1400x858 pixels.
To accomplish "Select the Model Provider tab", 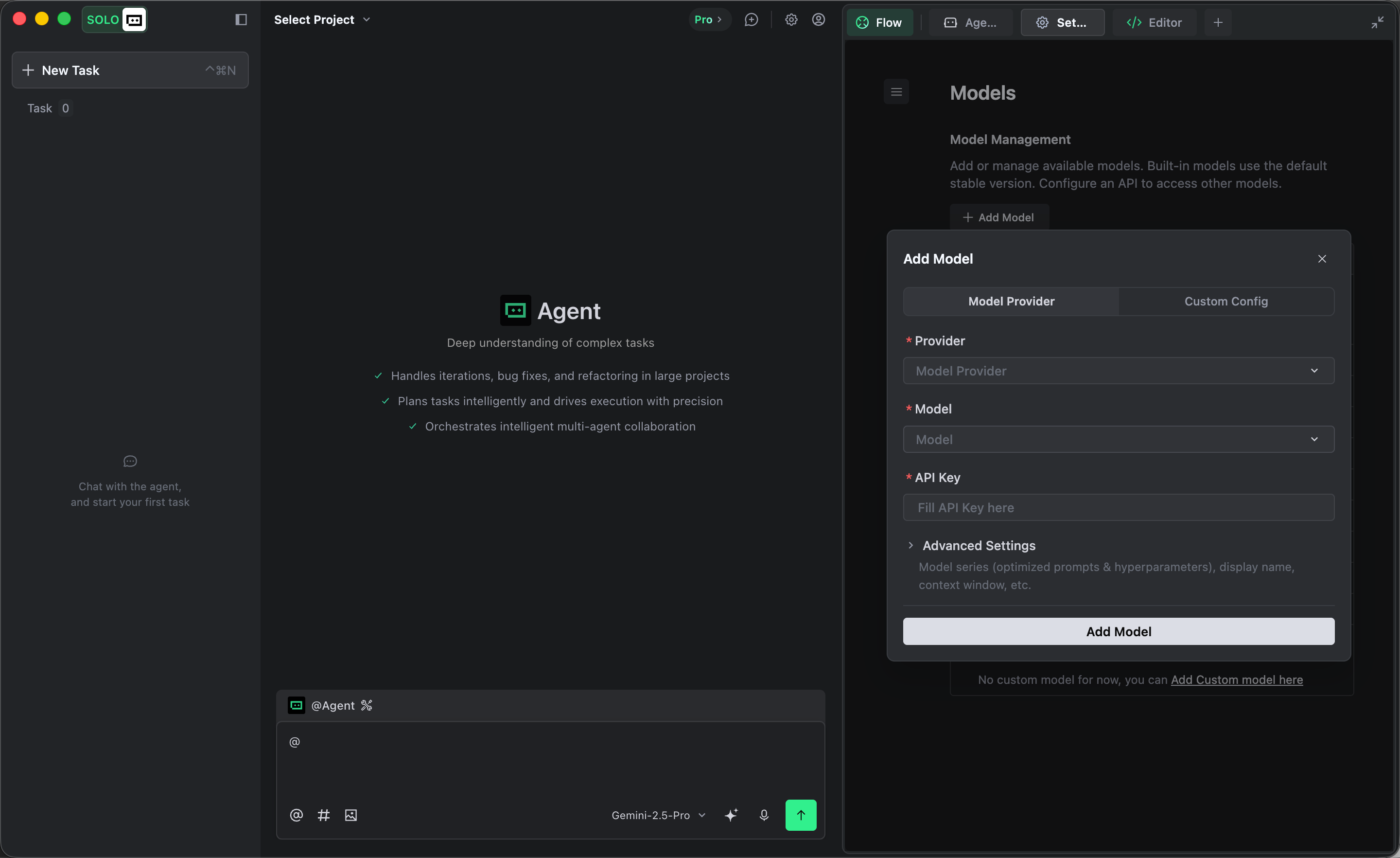I will click(x=1011, y=302).
